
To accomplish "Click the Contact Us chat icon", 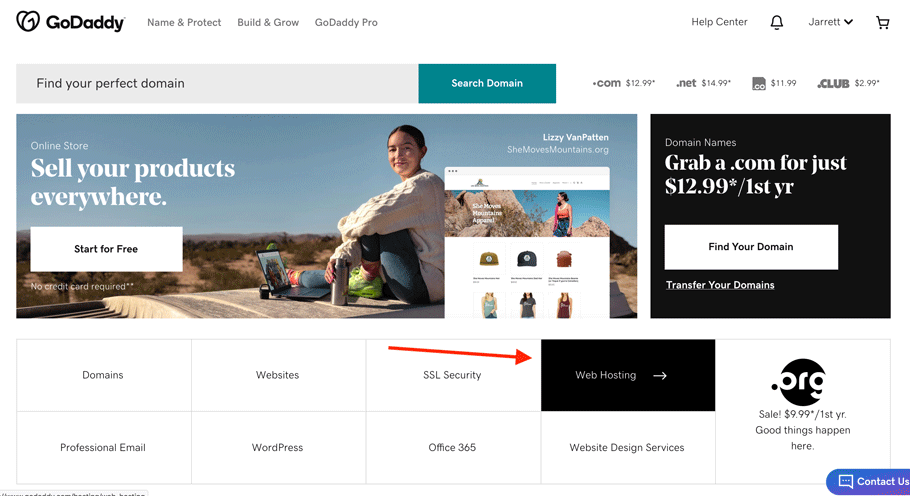I will (x=846, y=481).
